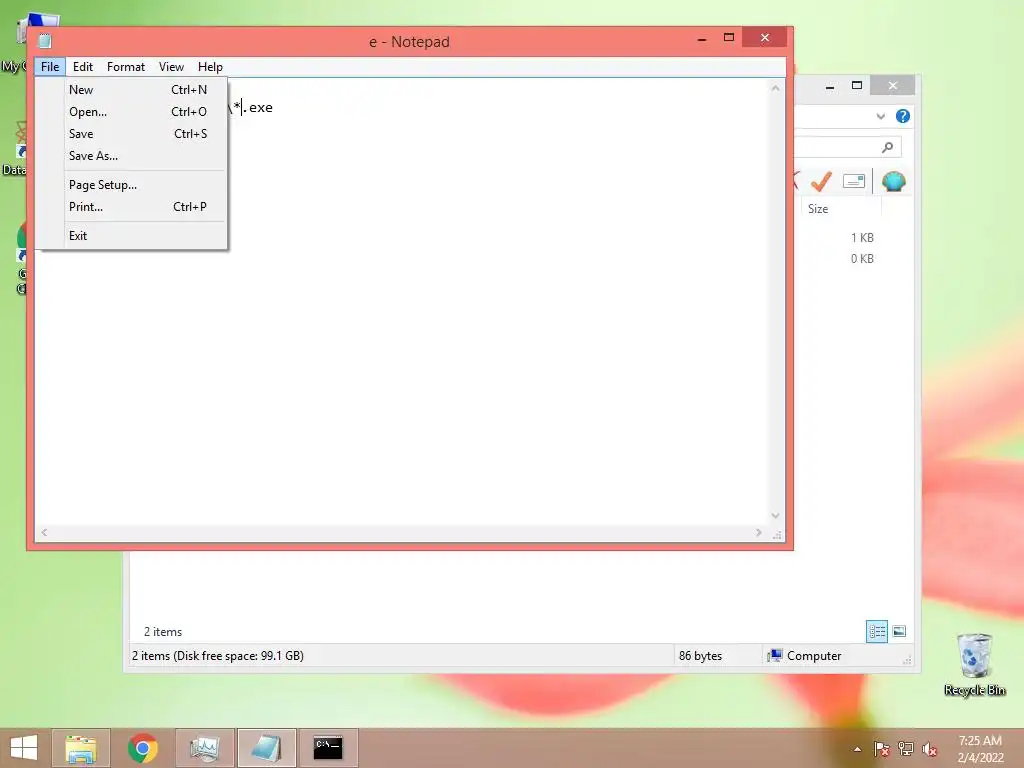This screenshot has height=768, width=1024.
Task: Click the blue shell icon in Explorer toolbar
Action: 893,181
